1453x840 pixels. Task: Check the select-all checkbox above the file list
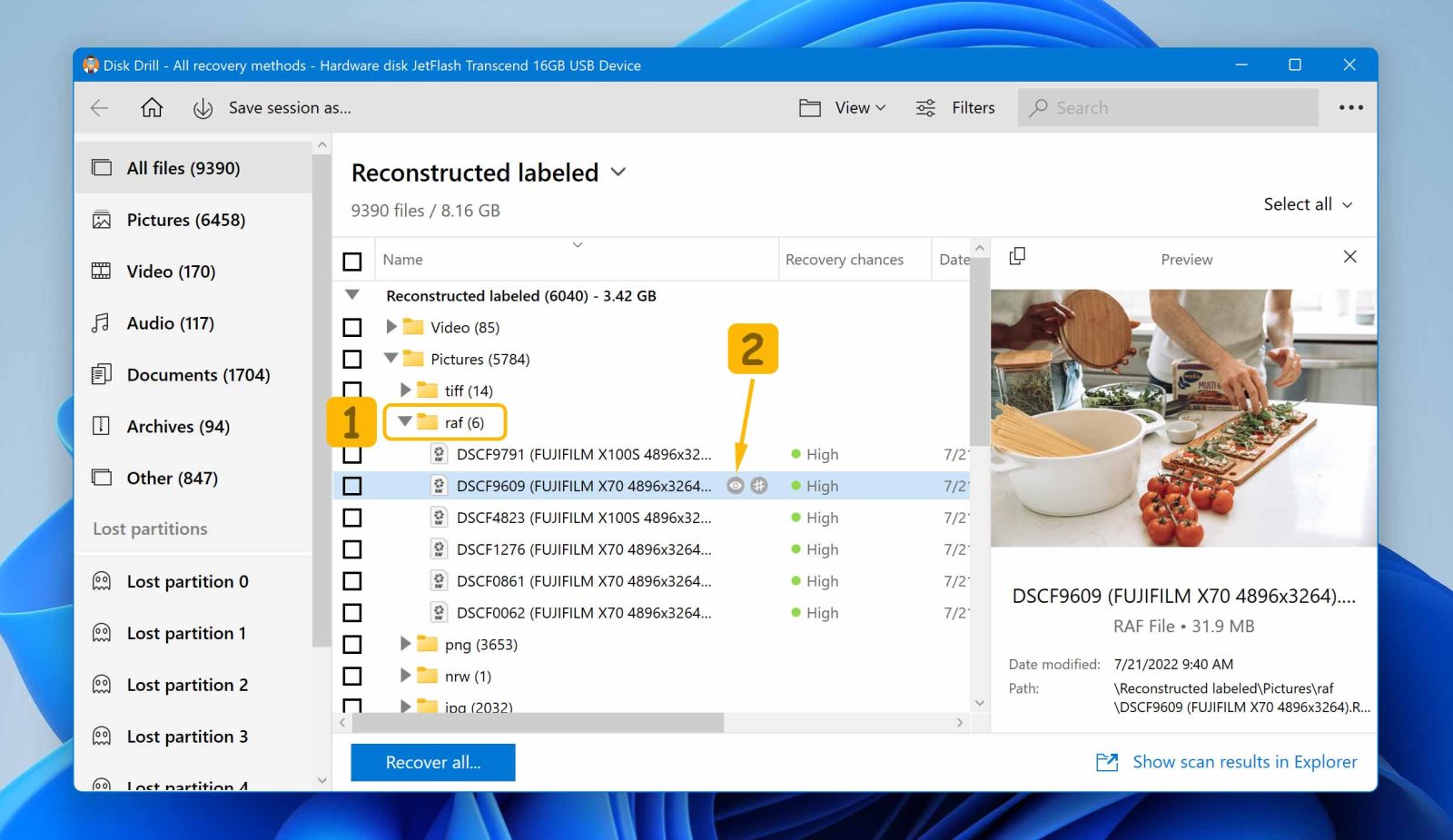pos(353,261)
